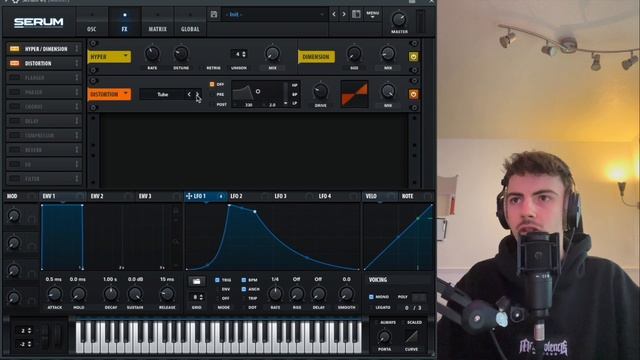This screenshot has height=360, width=640.
Task: Toggle the Distortion module power button
Action: pos(413,94)
